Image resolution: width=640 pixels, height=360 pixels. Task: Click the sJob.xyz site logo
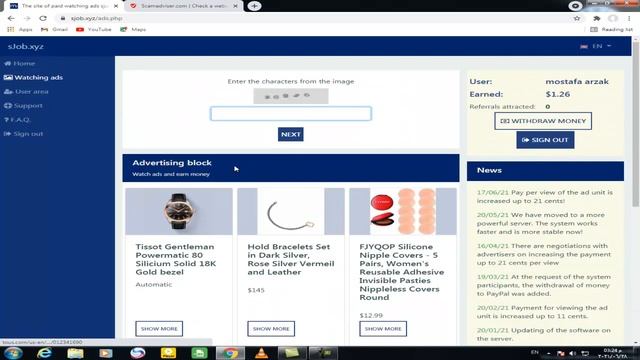coord(26,47)
